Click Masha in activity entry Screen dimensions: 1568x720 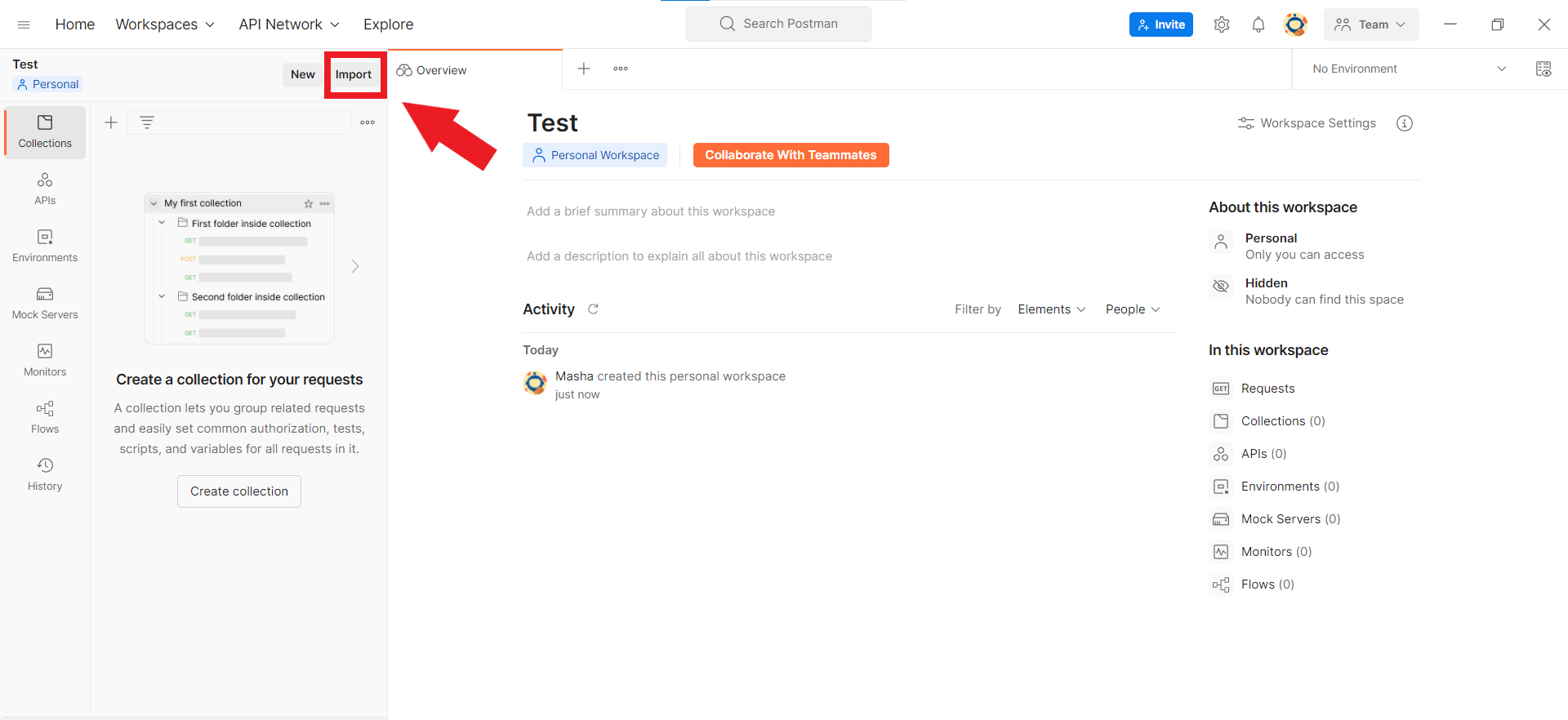(574, 376)
